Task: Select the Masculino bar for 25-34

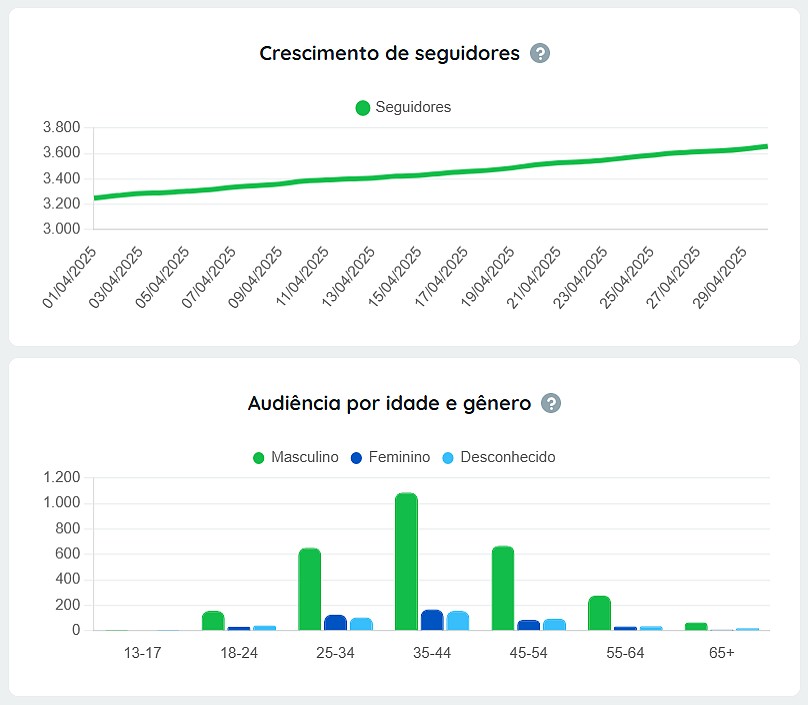Action: click(310, 589)
